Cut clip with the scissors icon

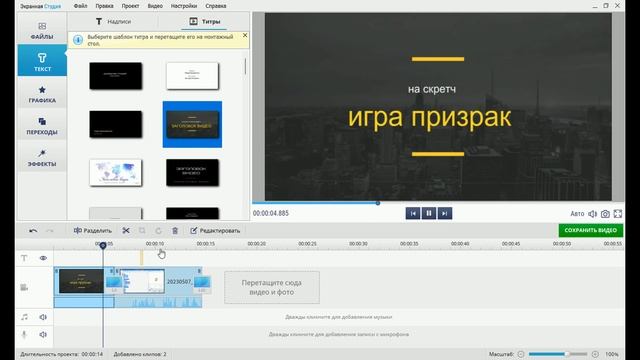point(126,231)
